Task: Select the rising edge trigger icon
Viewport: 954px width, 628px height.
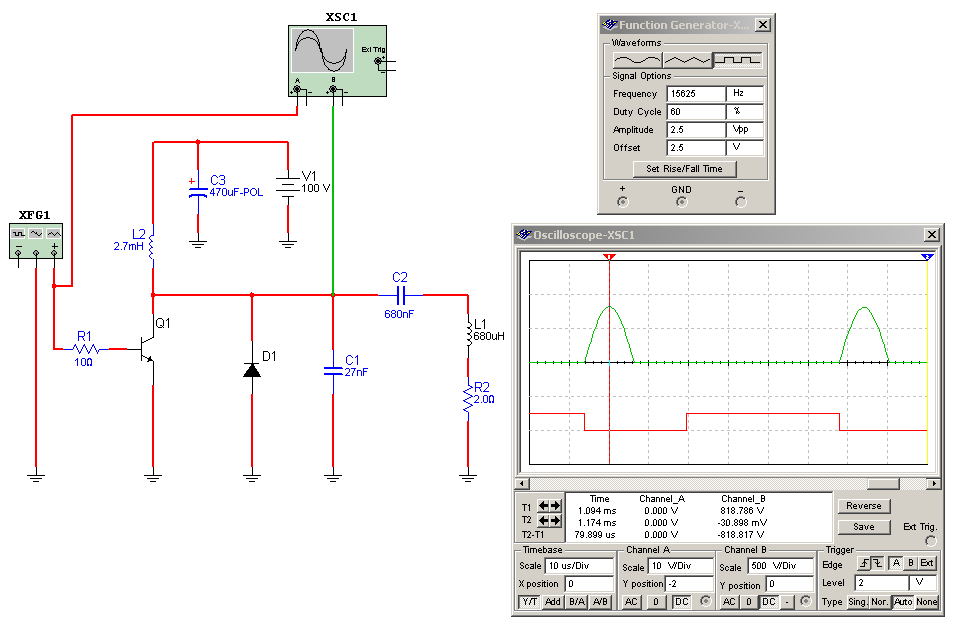Action: [864, 563]
